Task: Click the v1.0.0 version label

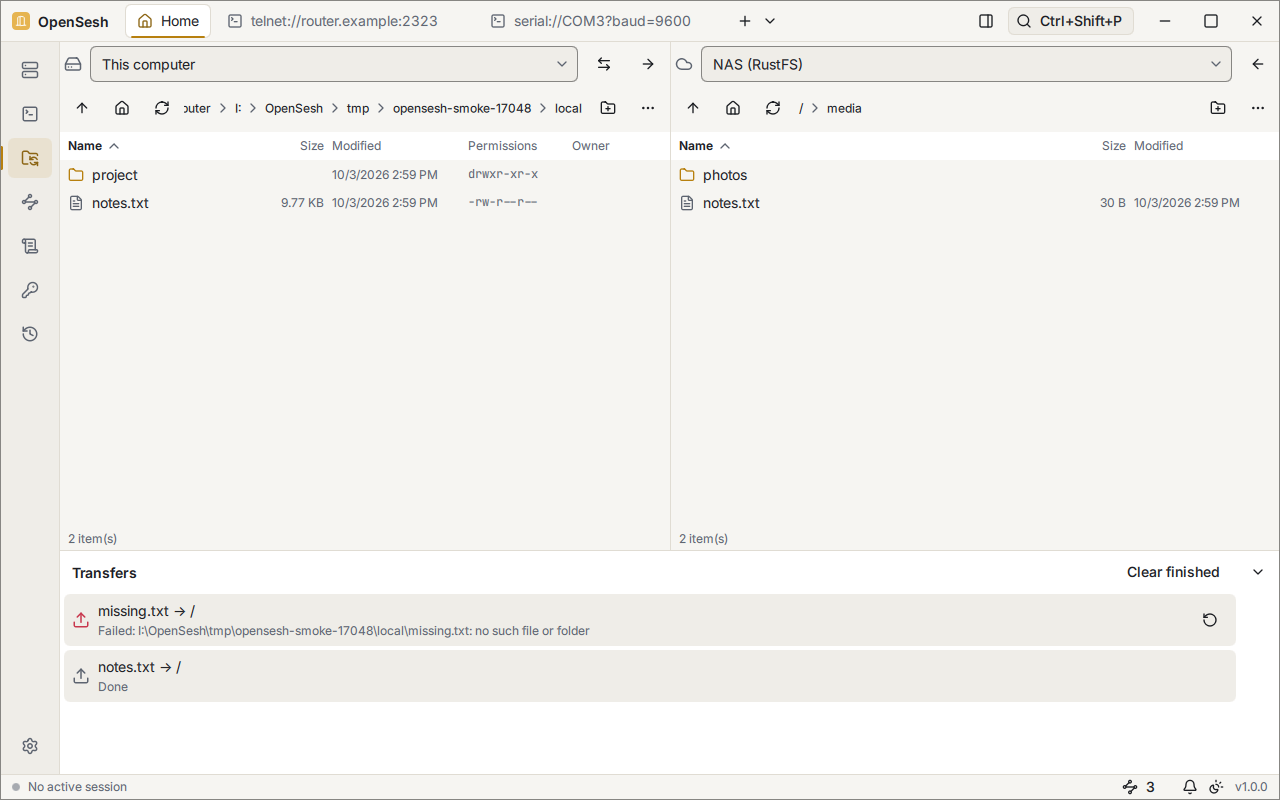Action: click(x=1251, y=787)
